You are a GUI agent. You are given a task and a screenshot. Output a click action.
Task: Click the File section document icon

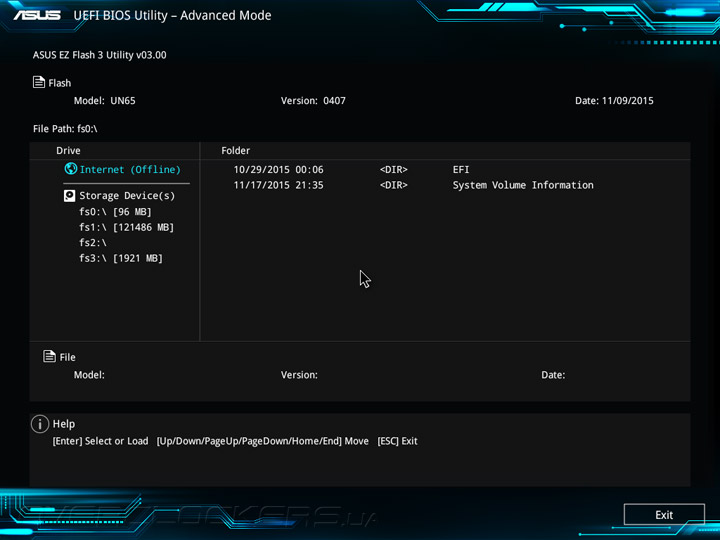click(x=50, y=356)
